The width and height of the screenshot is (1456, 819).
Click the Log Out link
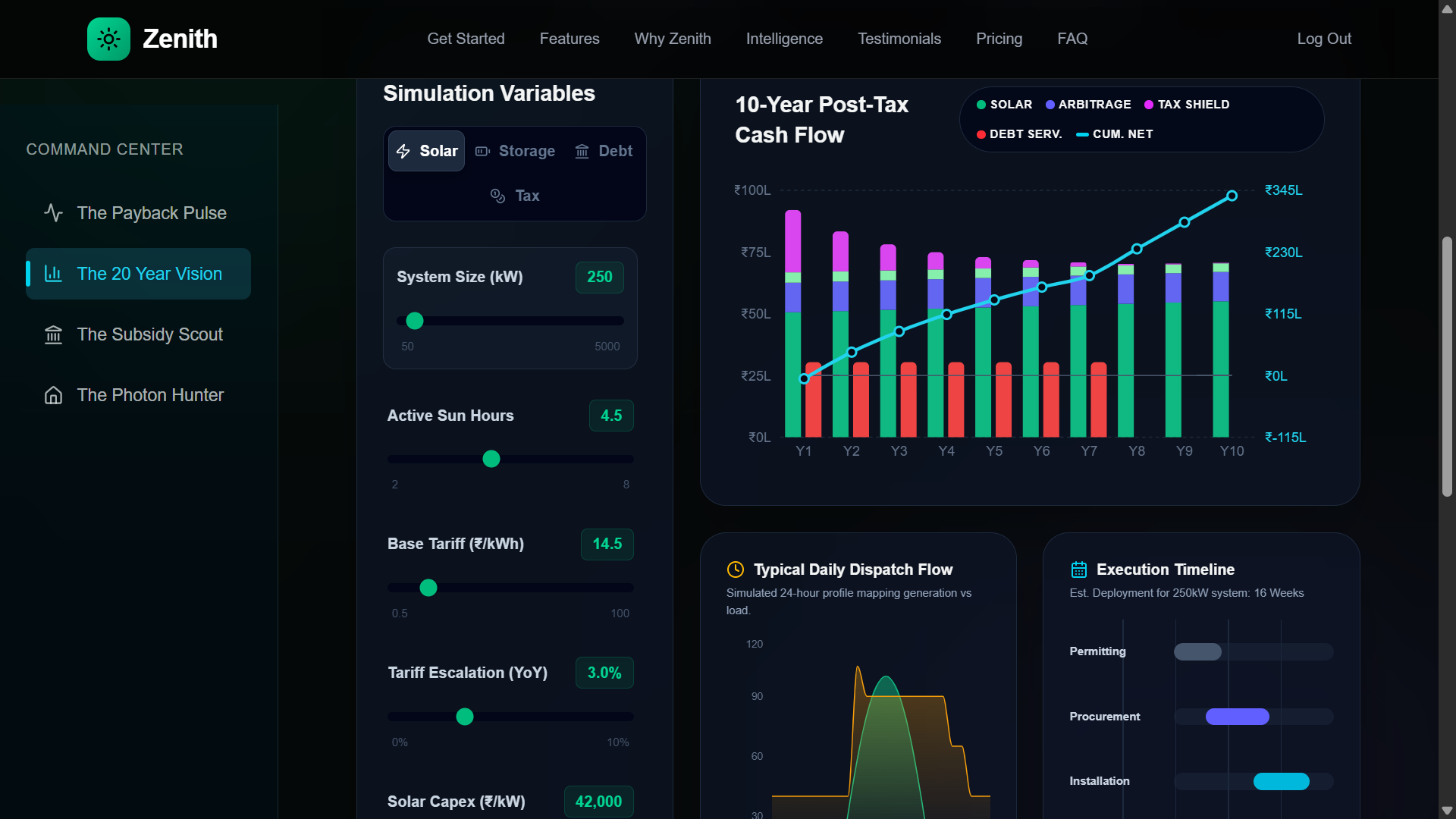pos(1323,39)
